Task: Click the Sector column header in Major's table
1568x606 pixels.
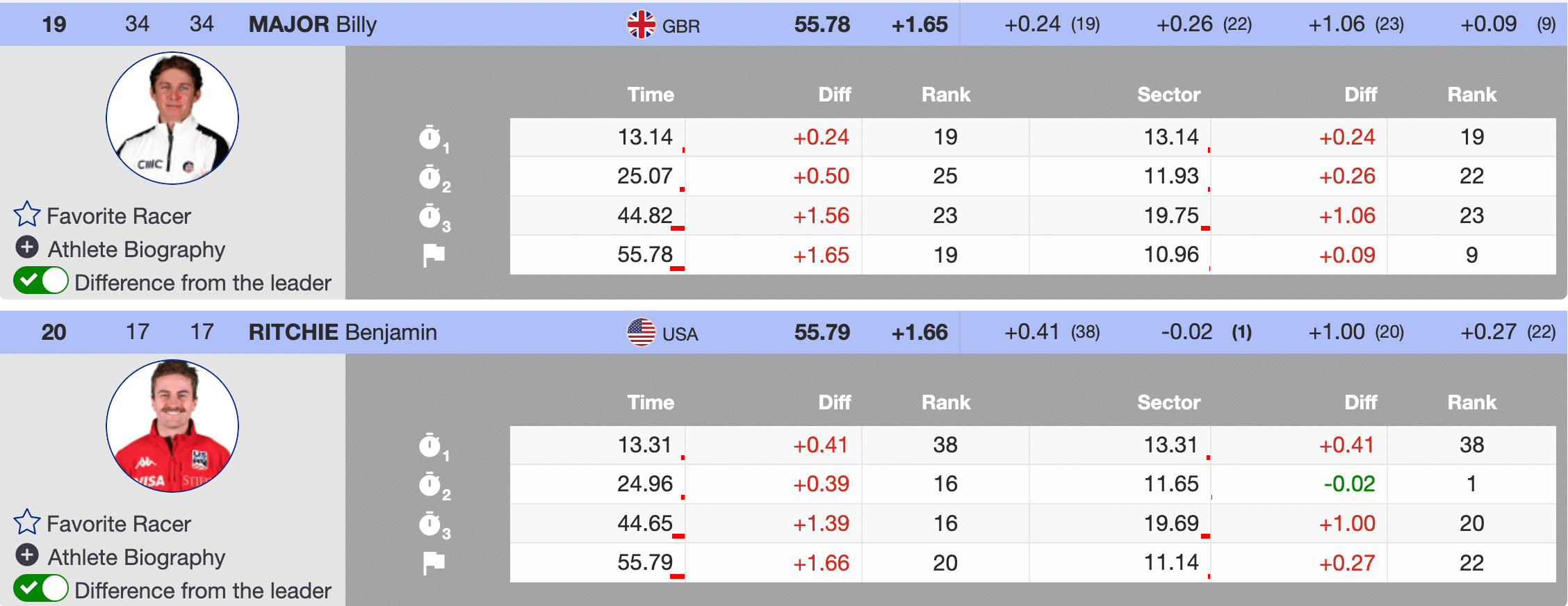Action: click(1168, 95)
